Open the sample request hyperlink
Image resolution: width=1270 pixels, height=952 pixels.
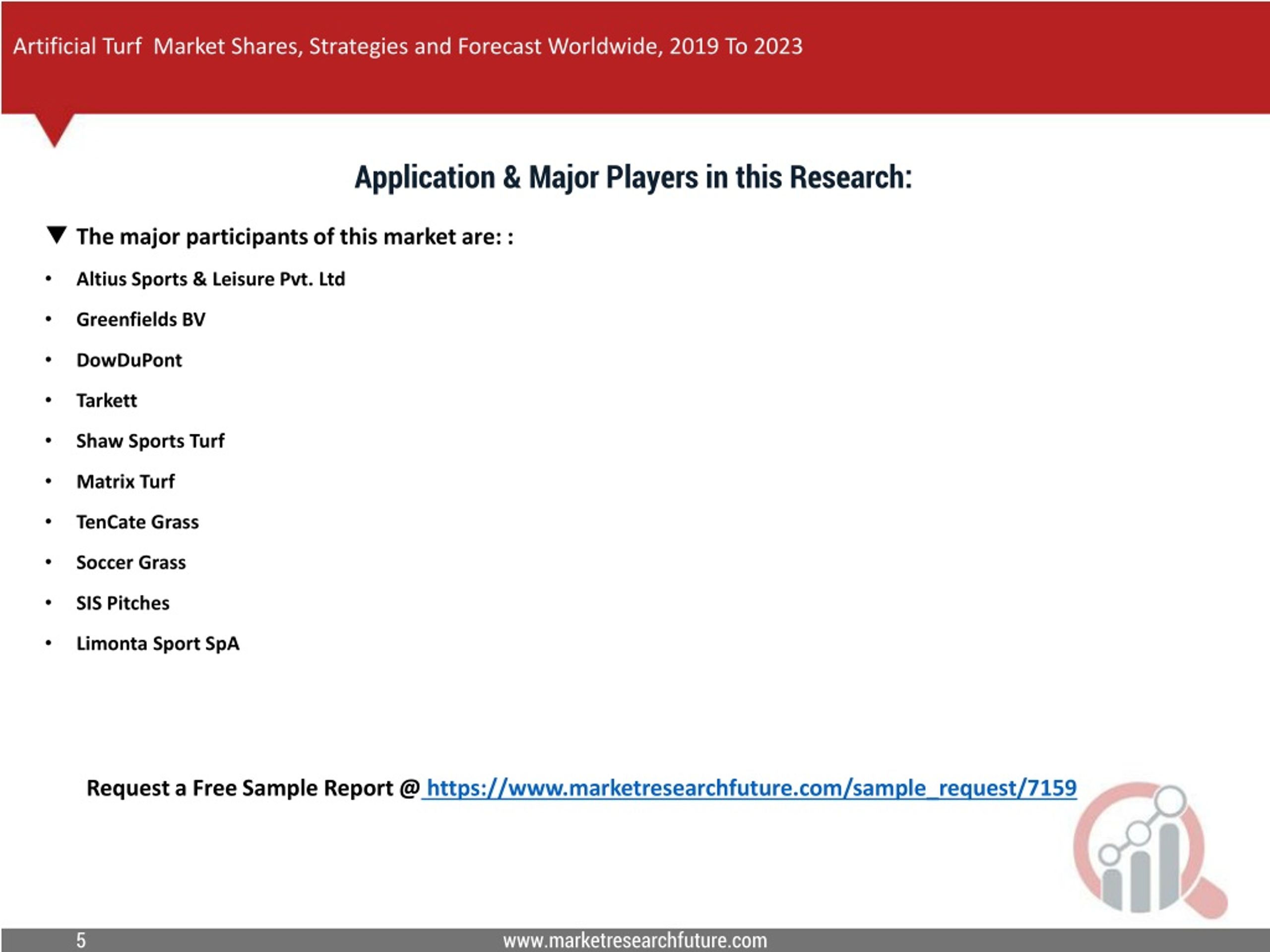[752, 788]
